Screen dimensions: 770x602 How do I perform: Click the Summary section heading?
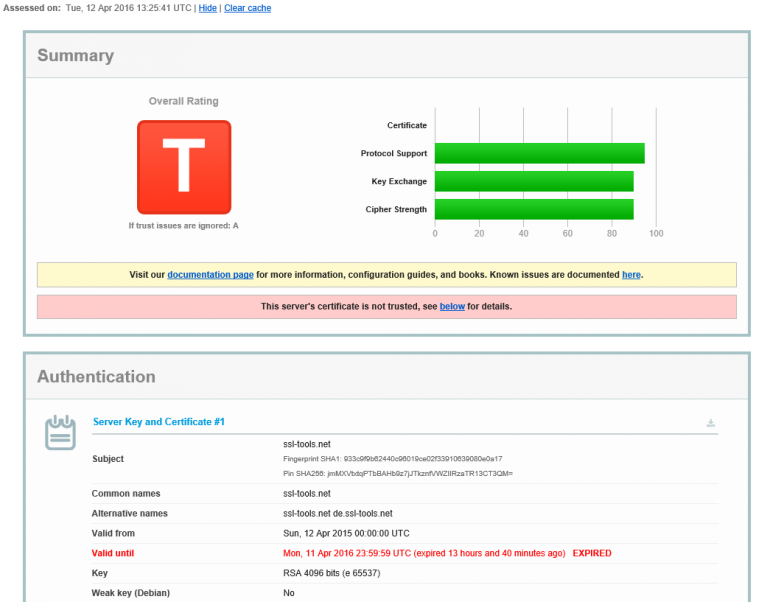(x=76, y=55)
